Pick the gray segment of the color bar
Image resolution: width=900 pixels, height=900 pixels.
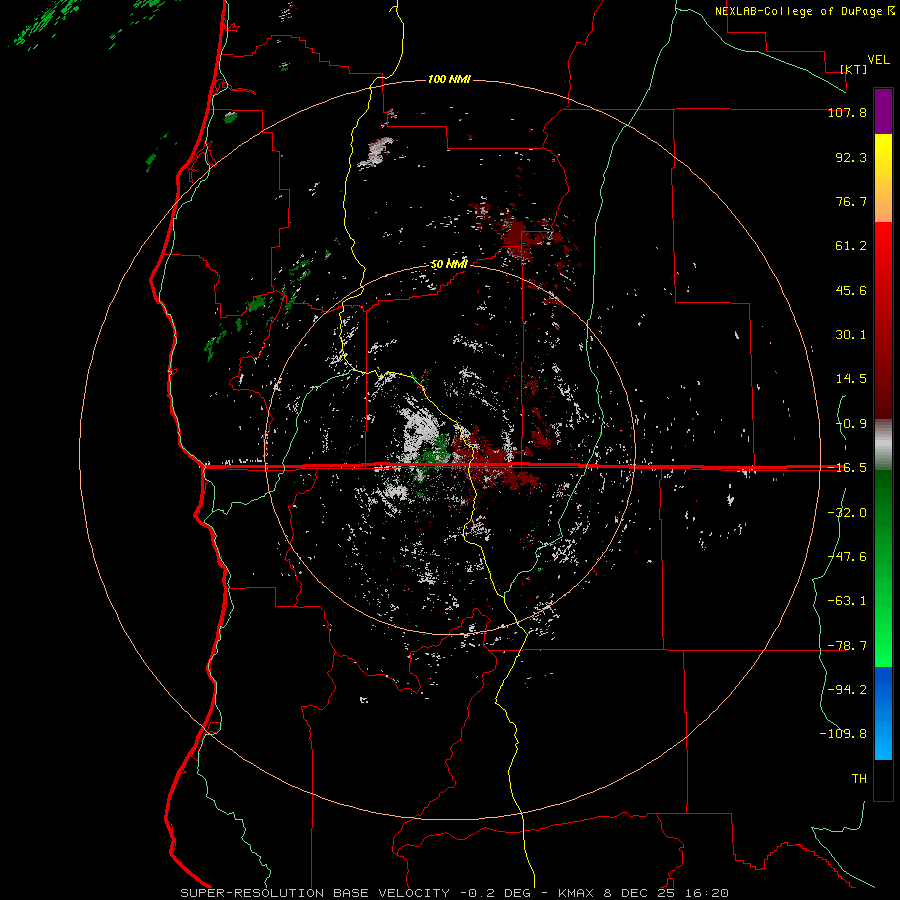883,444
